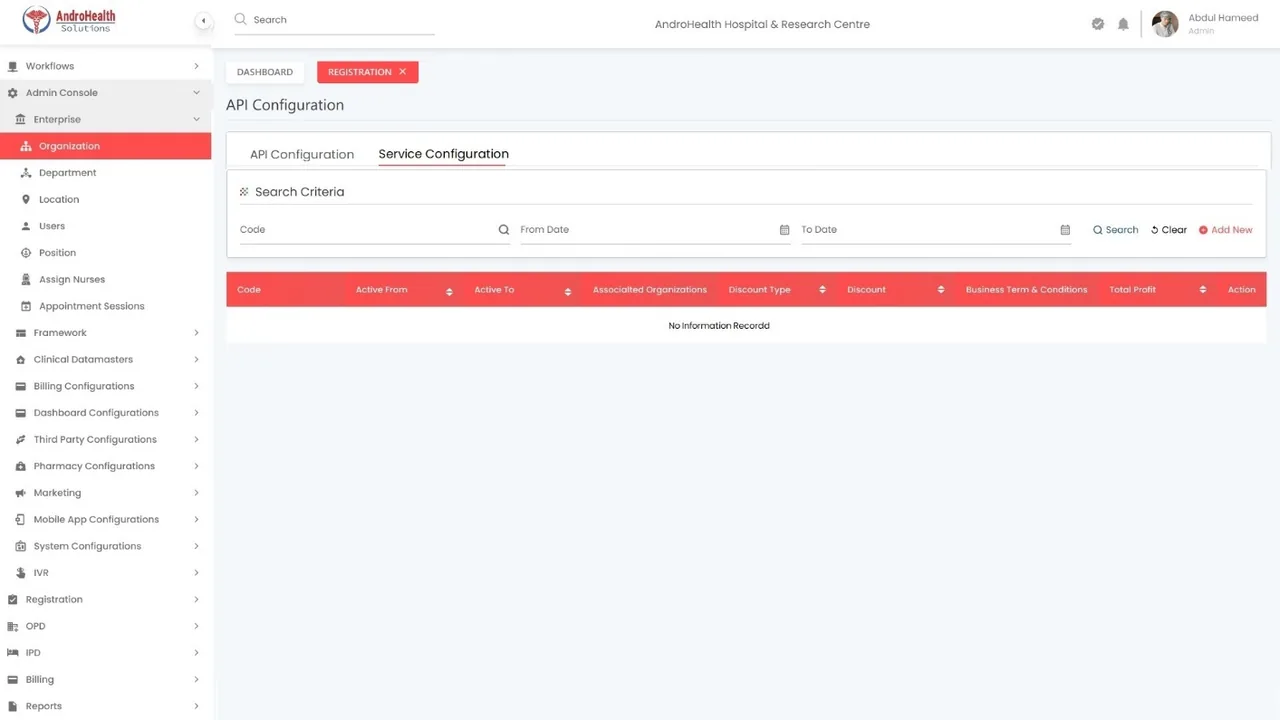Image resolution: width=1280 pixels, height=720 pixels.
Task: Expand System Configurations
Action: pos(196,546)
